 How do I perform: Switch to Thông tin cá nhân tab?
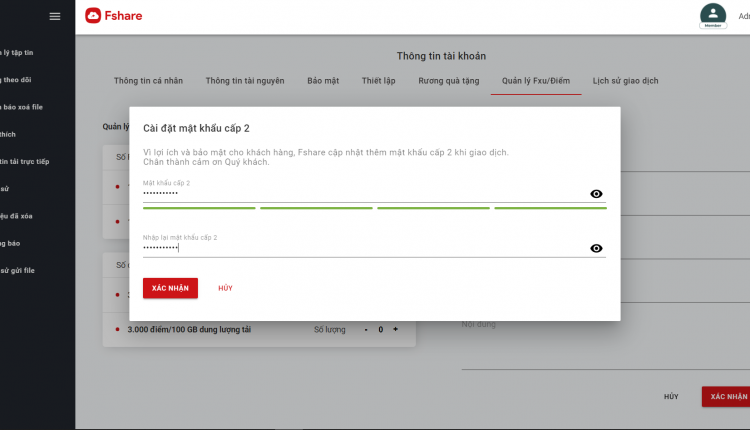tap(148, 81)
